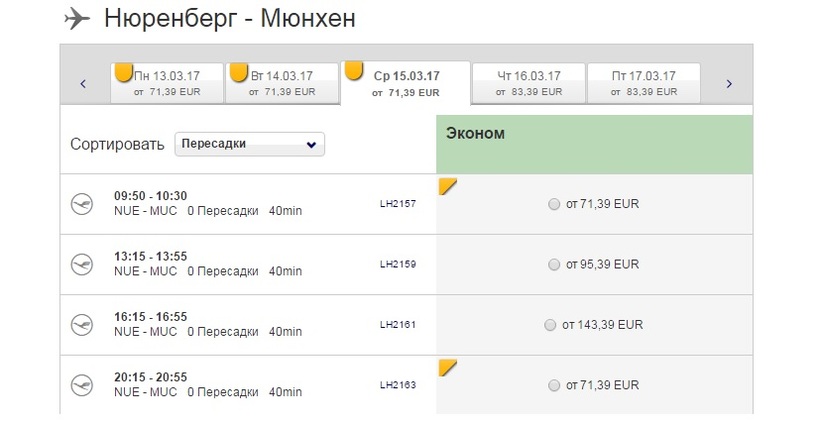
Task: Go to previous dates with left arrow
Action: [x=83, y=84]
